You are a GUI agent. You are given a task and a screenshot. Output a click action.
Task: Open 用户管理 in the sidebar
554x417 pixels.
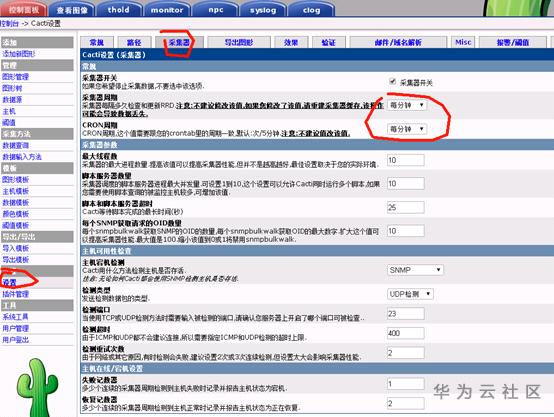point(16,328)
